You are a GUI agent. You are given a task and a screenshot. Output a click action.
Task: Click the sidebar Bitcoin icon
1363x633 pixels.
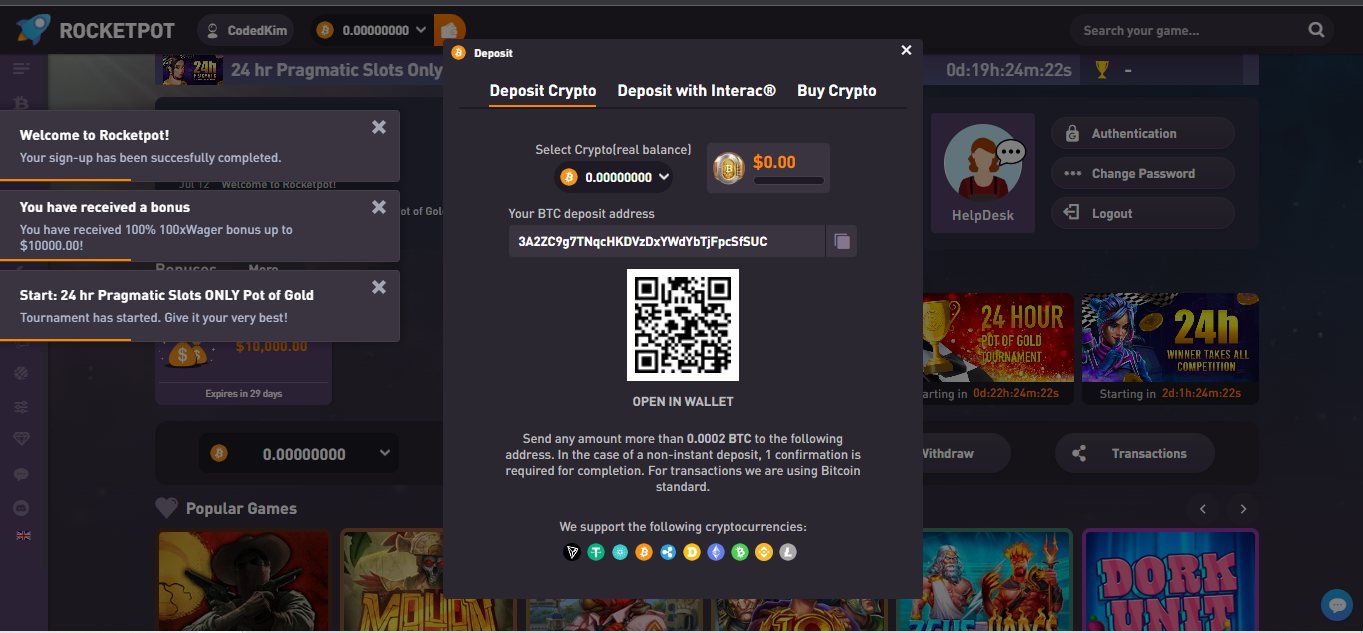point(22,103)
